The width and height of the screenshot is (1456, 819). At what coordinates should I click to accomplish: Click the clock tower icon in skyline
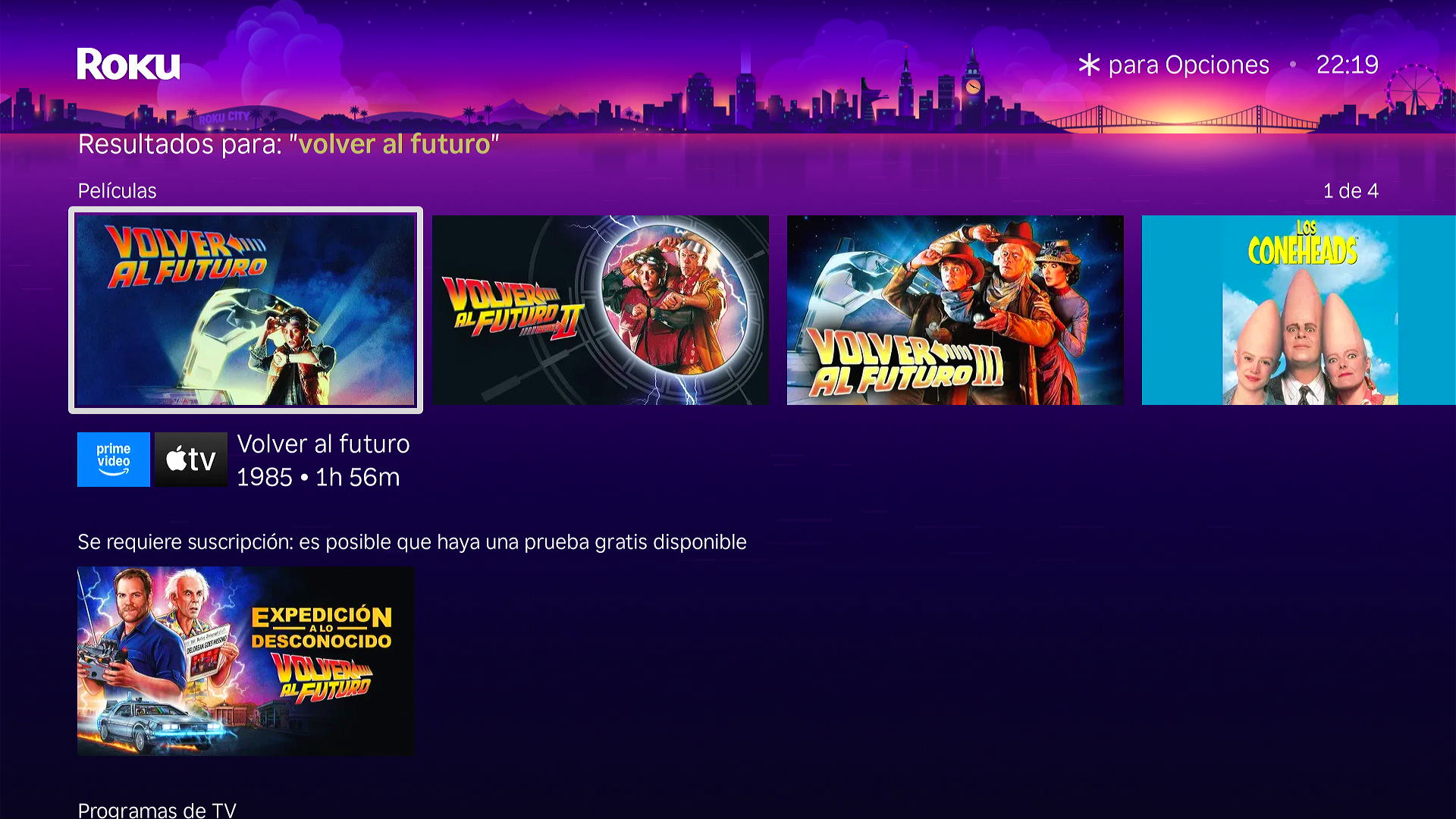pos(973,86)
